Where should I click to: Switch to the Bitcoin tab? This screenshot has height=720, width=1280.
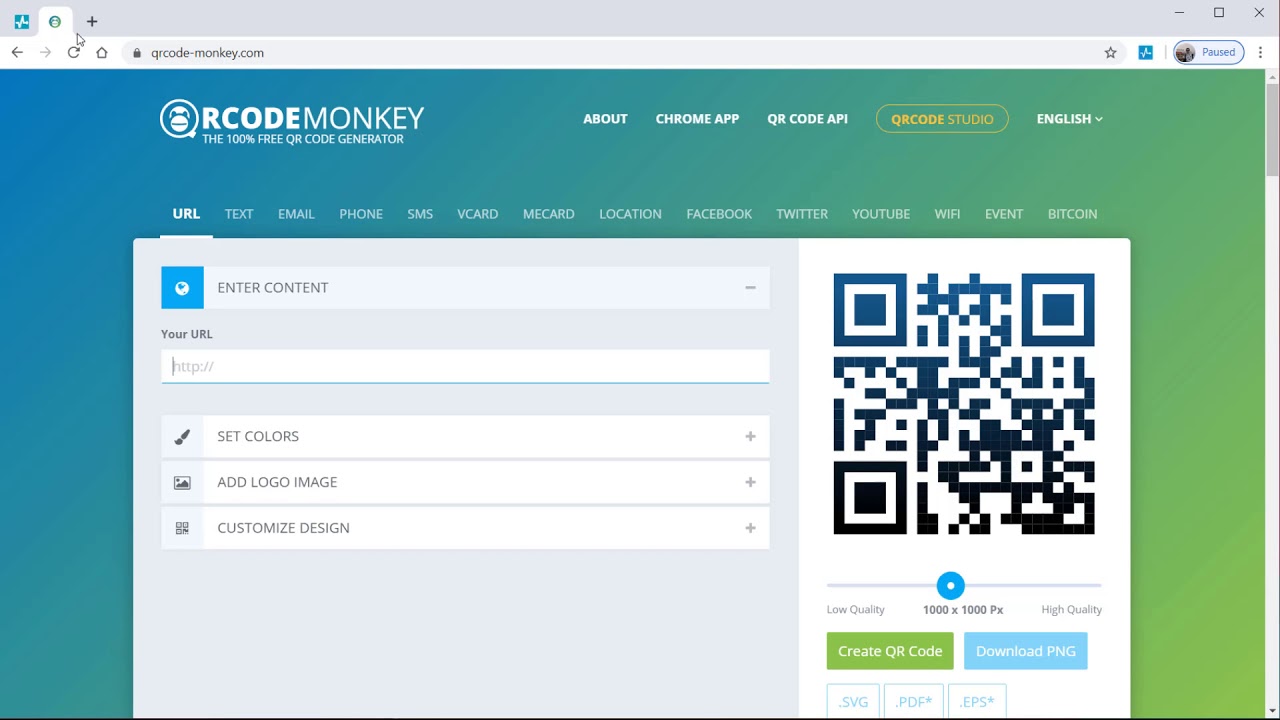coord(1072,214)
